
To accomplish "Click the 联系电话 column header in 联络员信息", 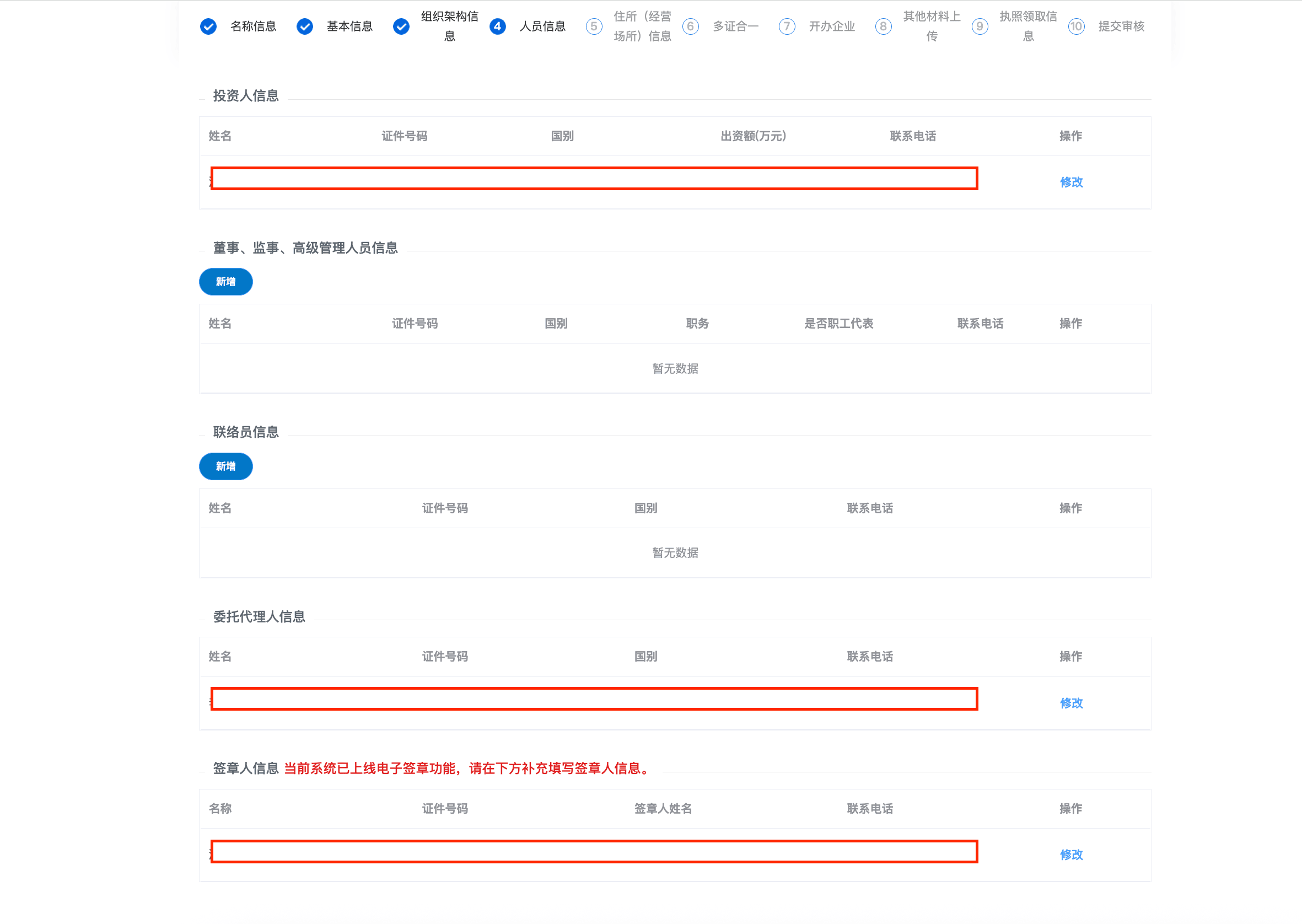I will (869, 508).
